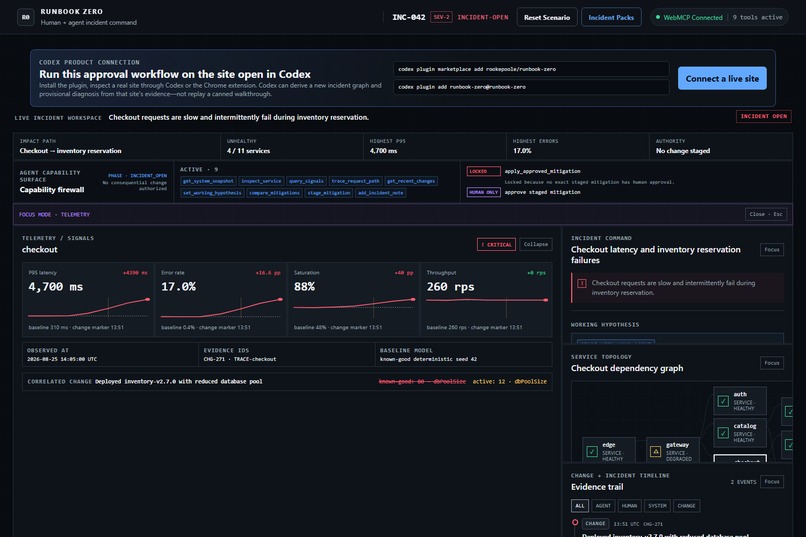Click the add_incident_note tool chip

click(380, 193)
